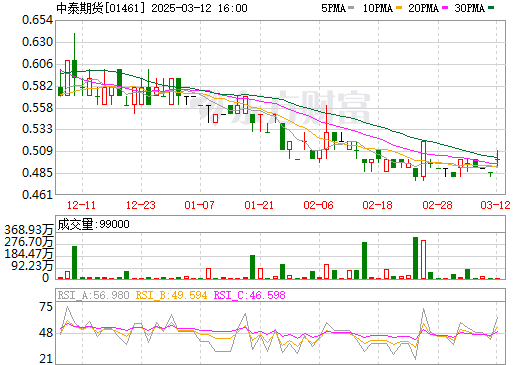The image size is (520, 365).
Task: Click the tallest green volume bar before 02-28
Action: coord(415,258)
